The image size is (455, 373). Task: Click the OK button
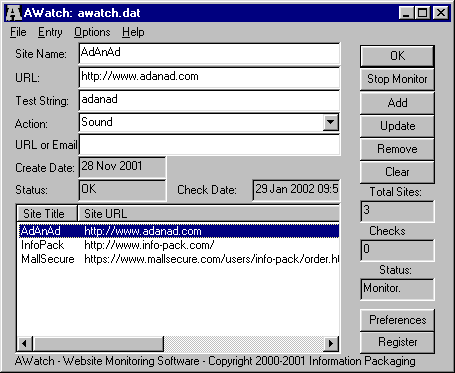coord(397,56)
